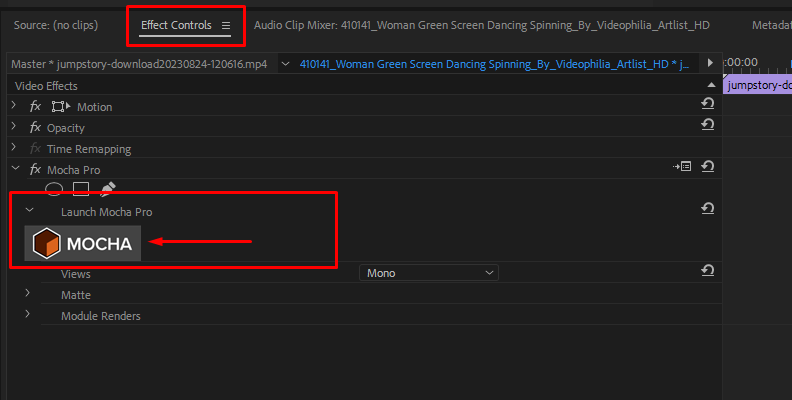Expand the Matte parameter group
This screenshot has width=792, height=400.
(28, 293)
